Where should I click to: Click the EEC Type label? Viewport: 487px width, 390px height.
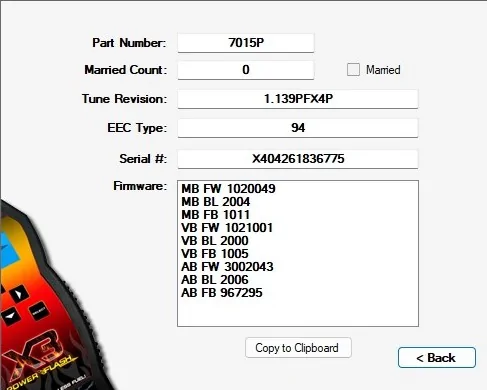[137, 128]
